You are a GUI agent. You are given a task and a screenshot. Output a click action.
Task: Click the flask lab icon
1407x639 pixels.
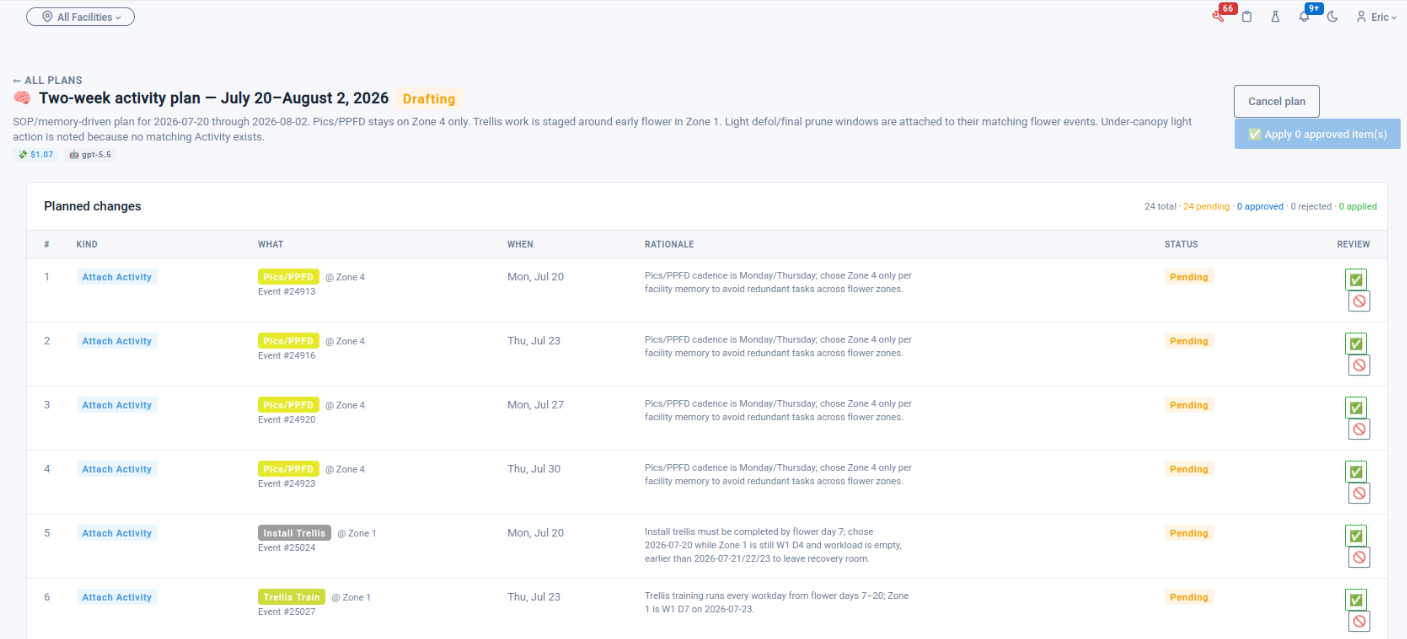coord(1275,17)
